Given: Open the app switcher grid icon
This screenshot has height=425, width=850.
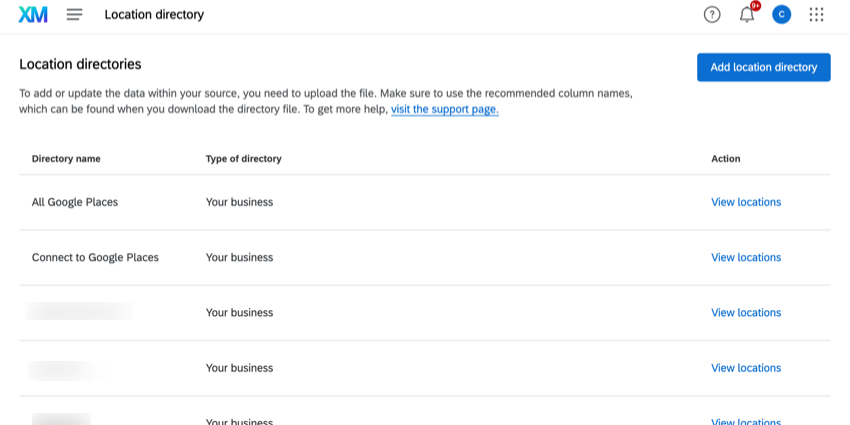Looking at the screenshot, I should pyautogui.click(x=816, y=15).
